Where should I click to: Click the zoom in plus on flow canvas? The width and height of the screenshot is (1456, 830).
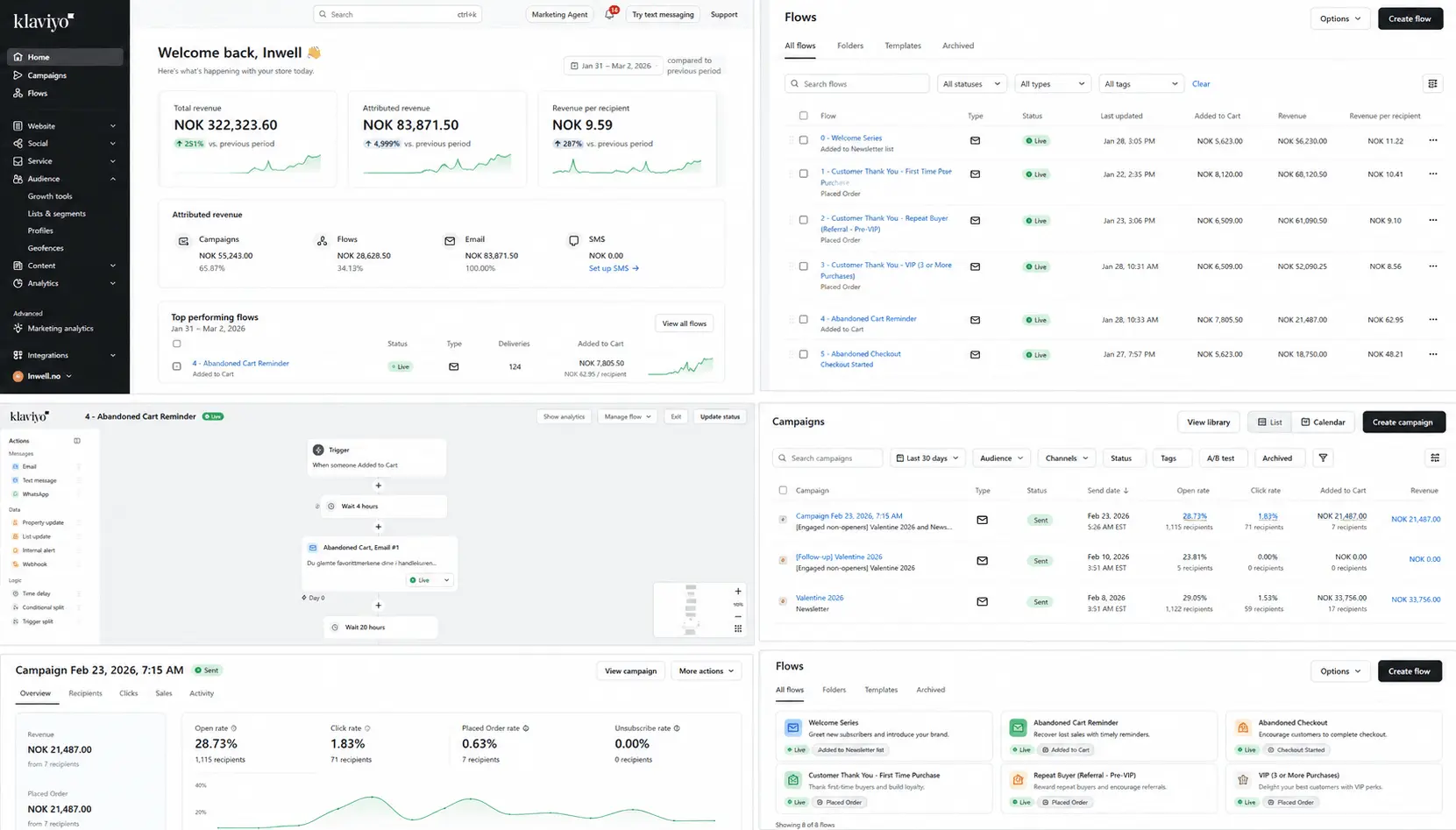point(737,592)
